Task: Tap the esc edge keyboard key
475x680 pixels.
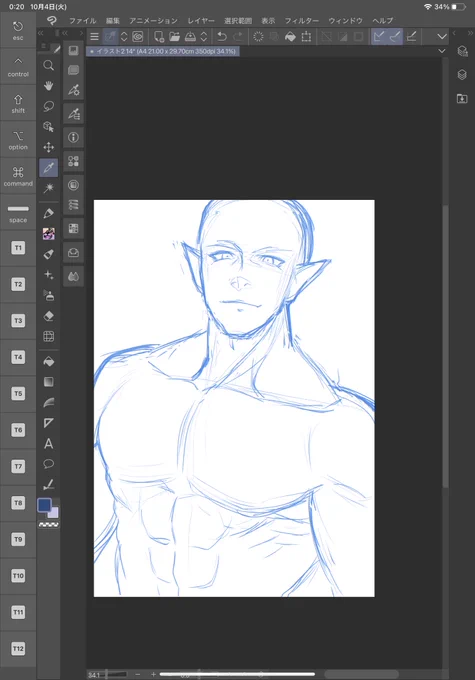Action: point(18,30)
